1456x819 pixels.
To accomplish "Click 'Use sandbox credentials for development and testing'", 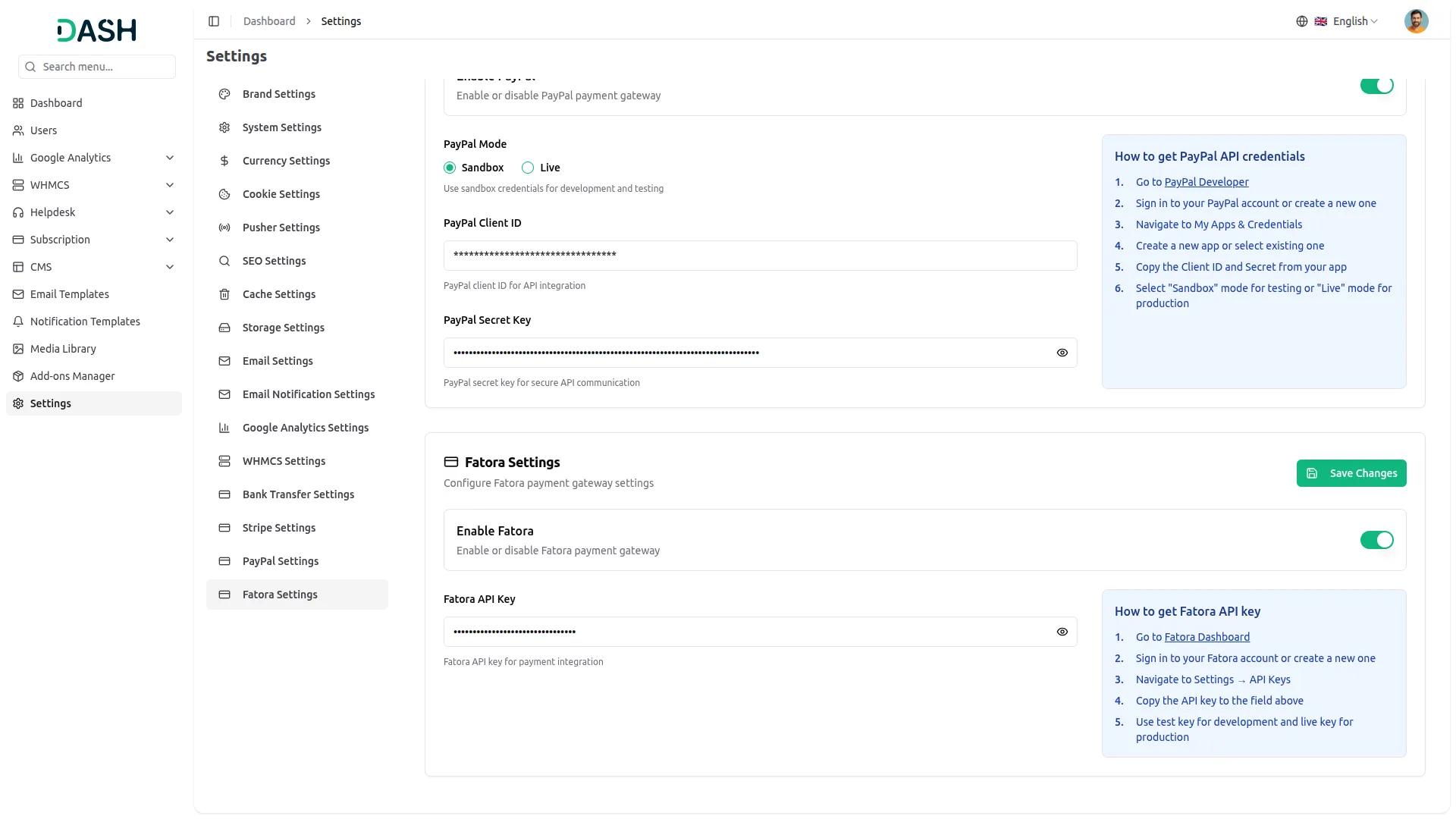I will click(554, 189).
